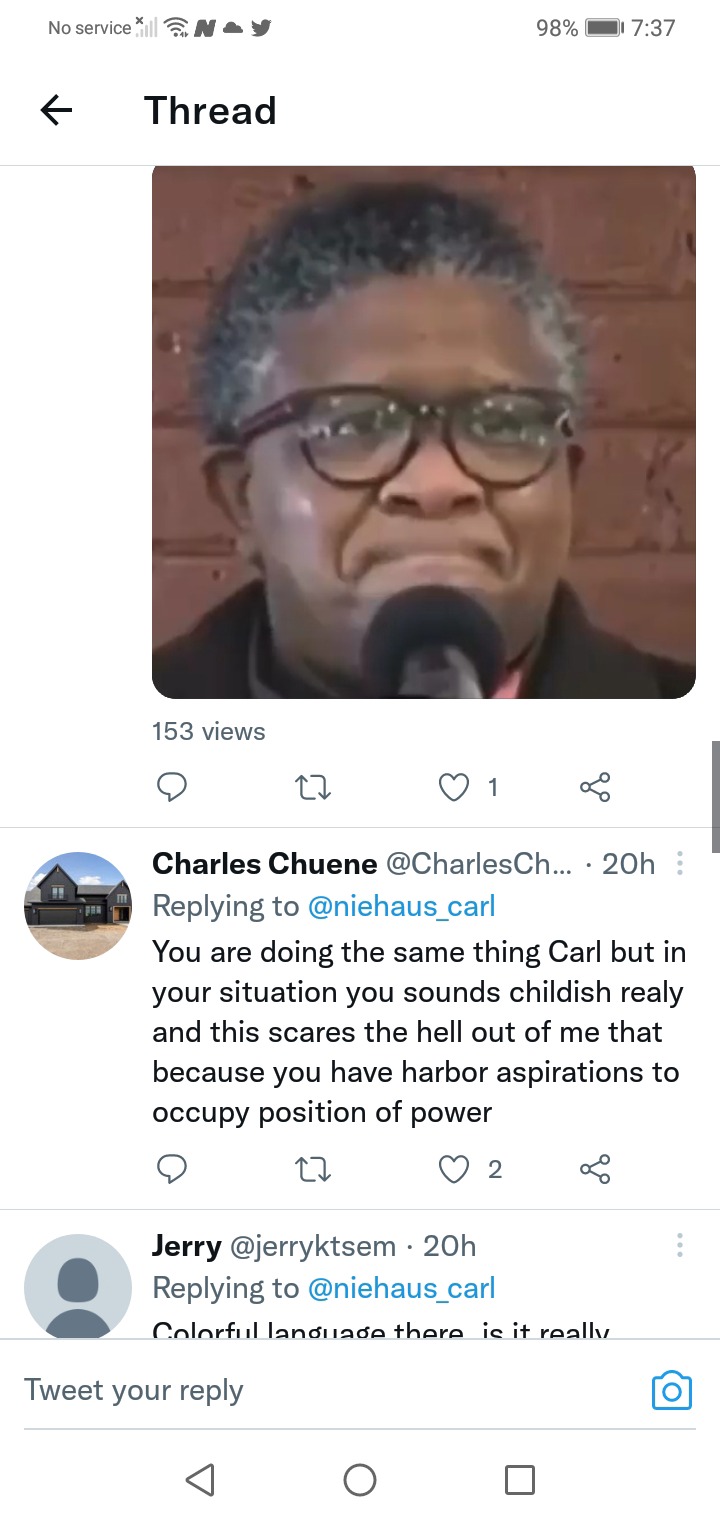Reply to the video tweet
The height and width of the screenshot is (1520, 720).
(x=172, y=788)
